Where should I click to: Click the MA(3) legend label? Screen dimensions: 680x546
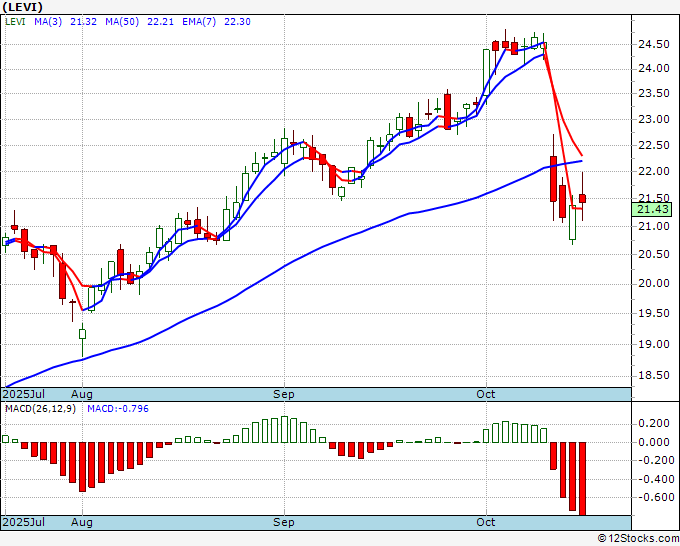48,22
